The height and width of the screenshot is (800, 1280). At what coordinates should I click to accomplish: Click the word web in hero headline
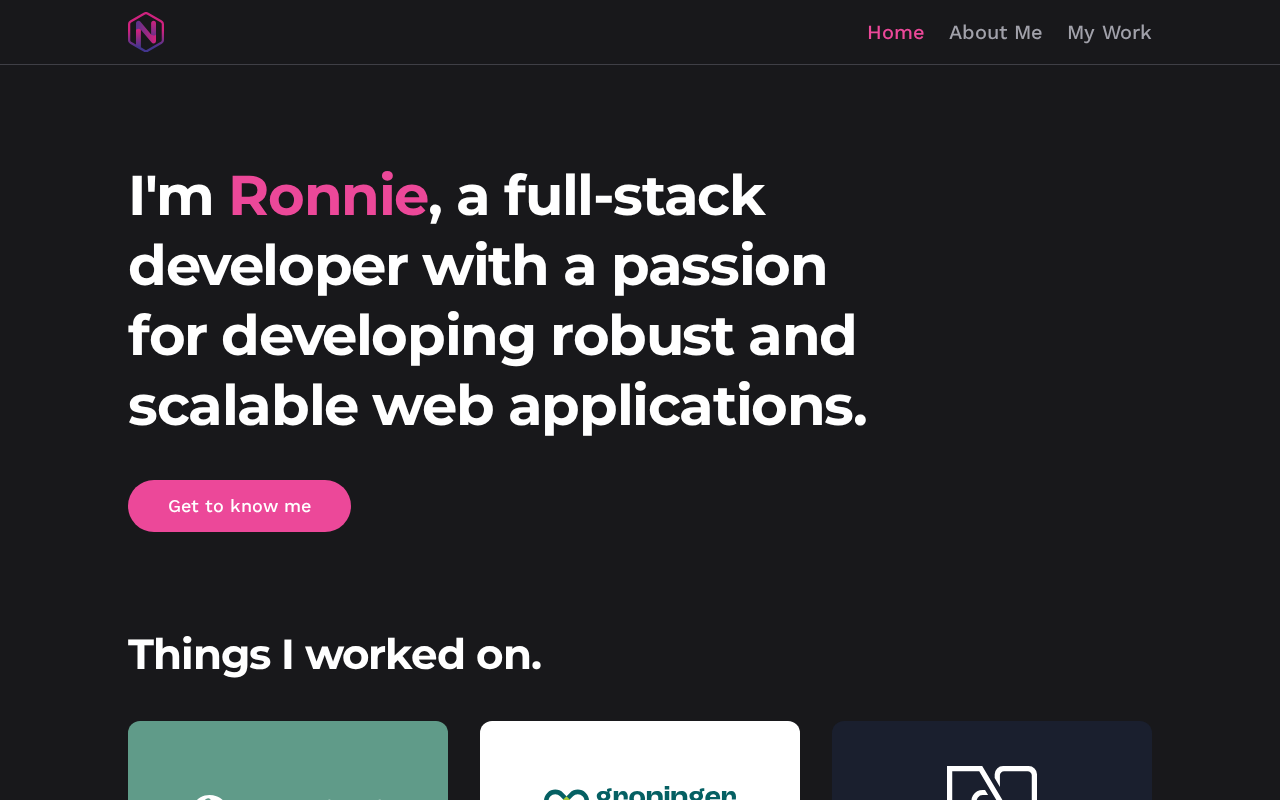433,405
